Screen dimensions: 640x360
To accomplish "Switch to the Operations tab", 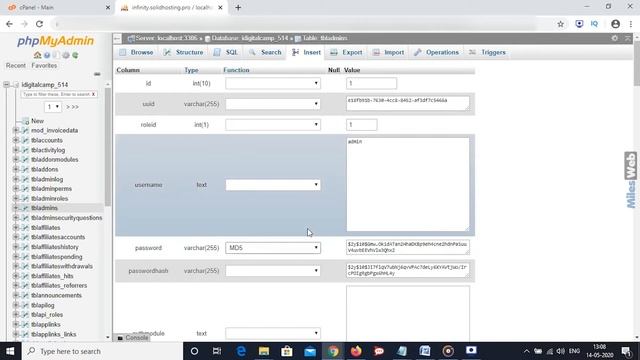I will coord(436,52).
